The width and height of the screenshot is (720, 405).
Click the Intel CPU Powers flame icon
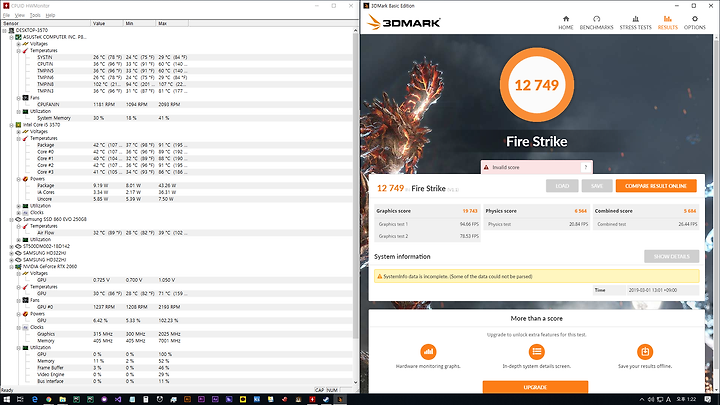point(25,179)
